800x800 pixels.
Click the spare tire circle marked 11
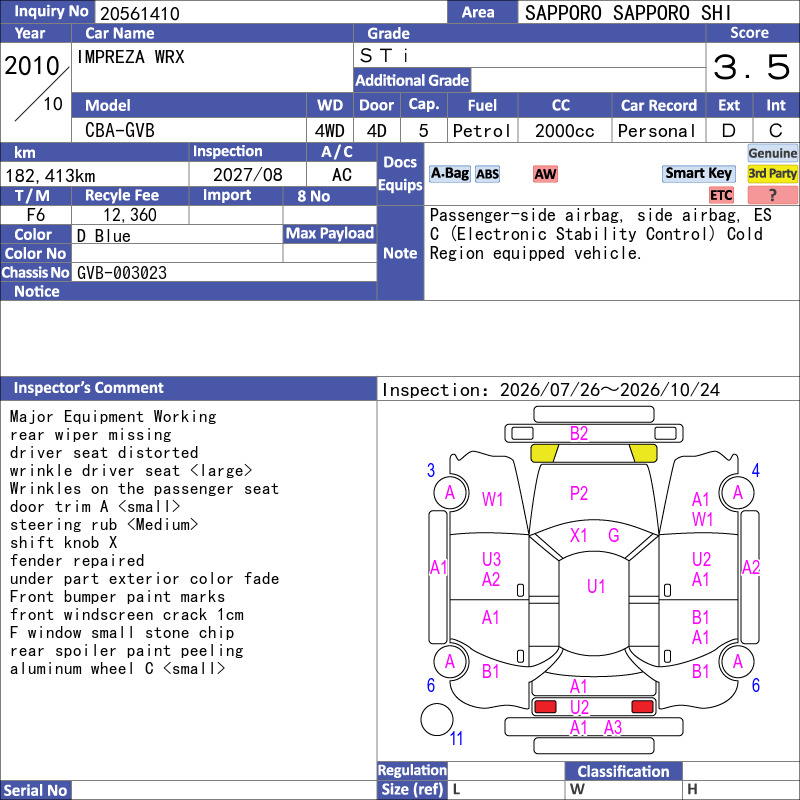point(437,719)
